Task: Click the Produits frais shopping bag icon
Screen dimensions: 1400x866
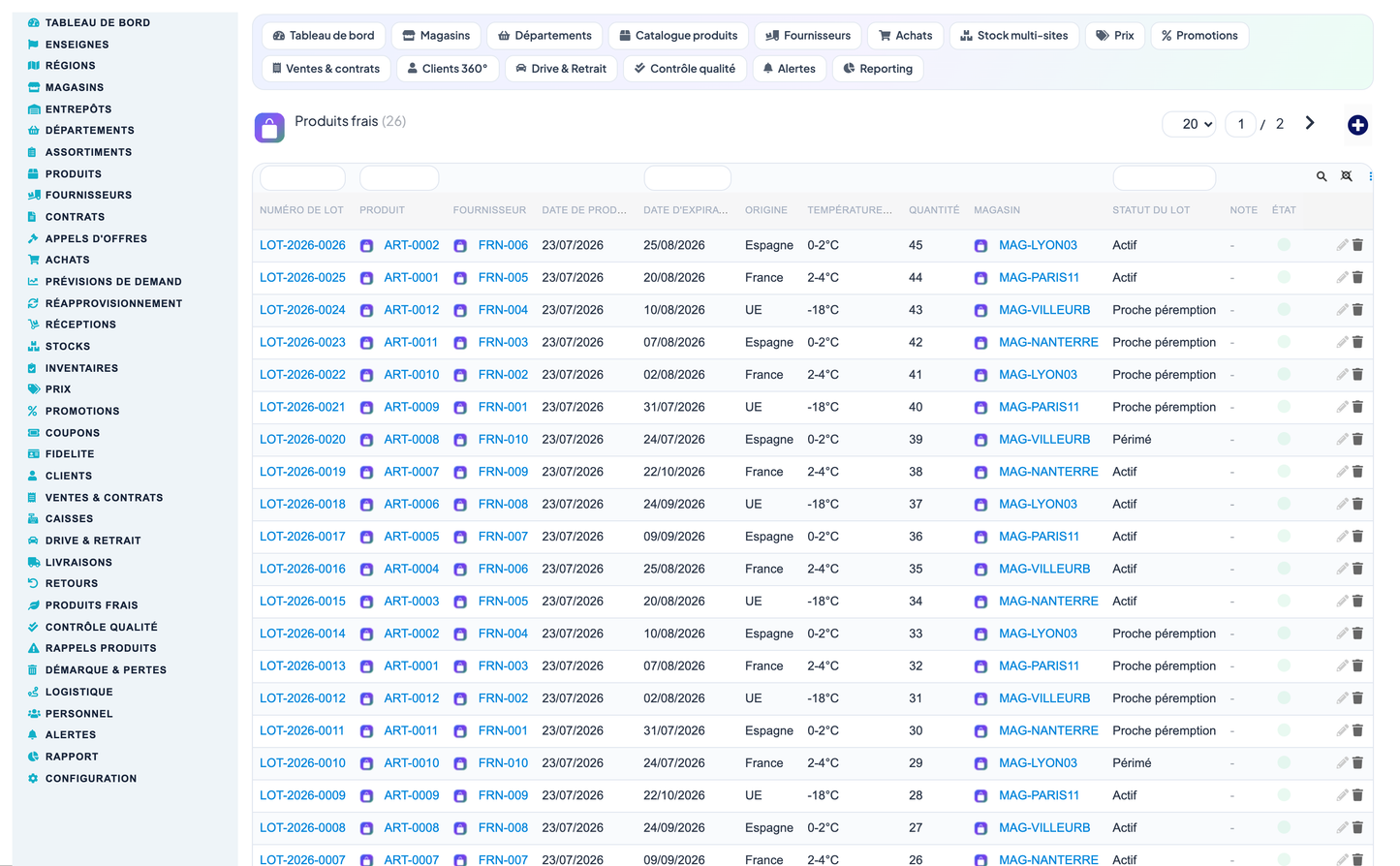Action: (x=269, y=127)
